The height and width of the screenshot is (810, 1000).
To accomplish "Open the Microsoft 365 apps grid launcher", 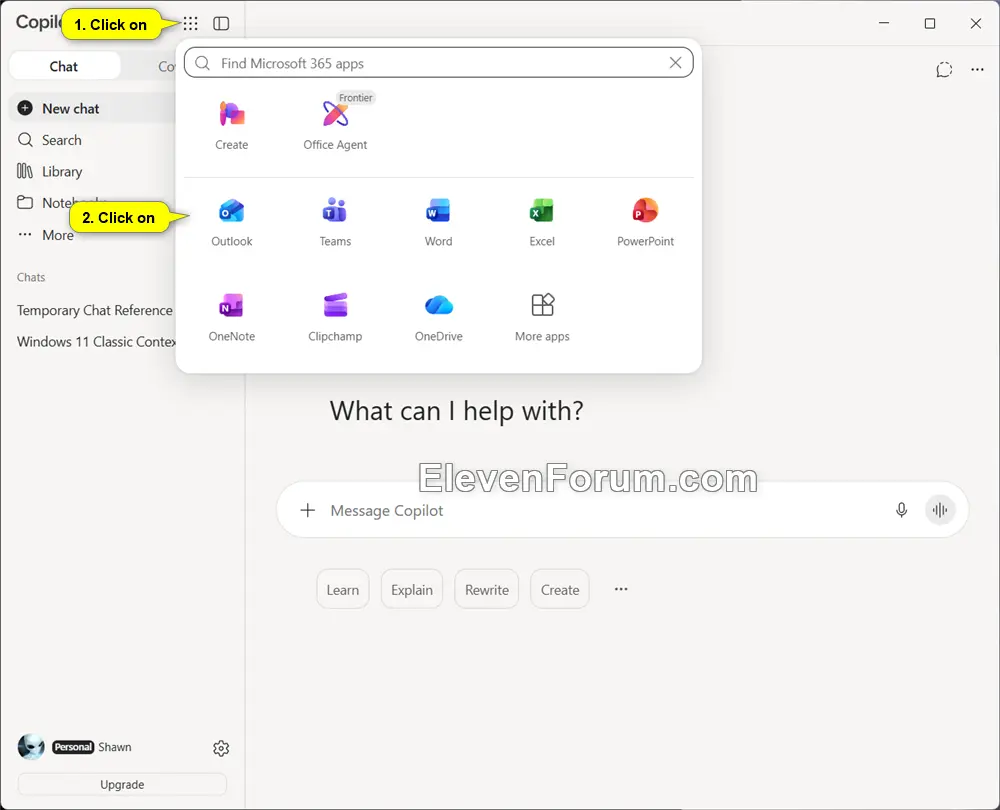I will (x=190, y=24).
